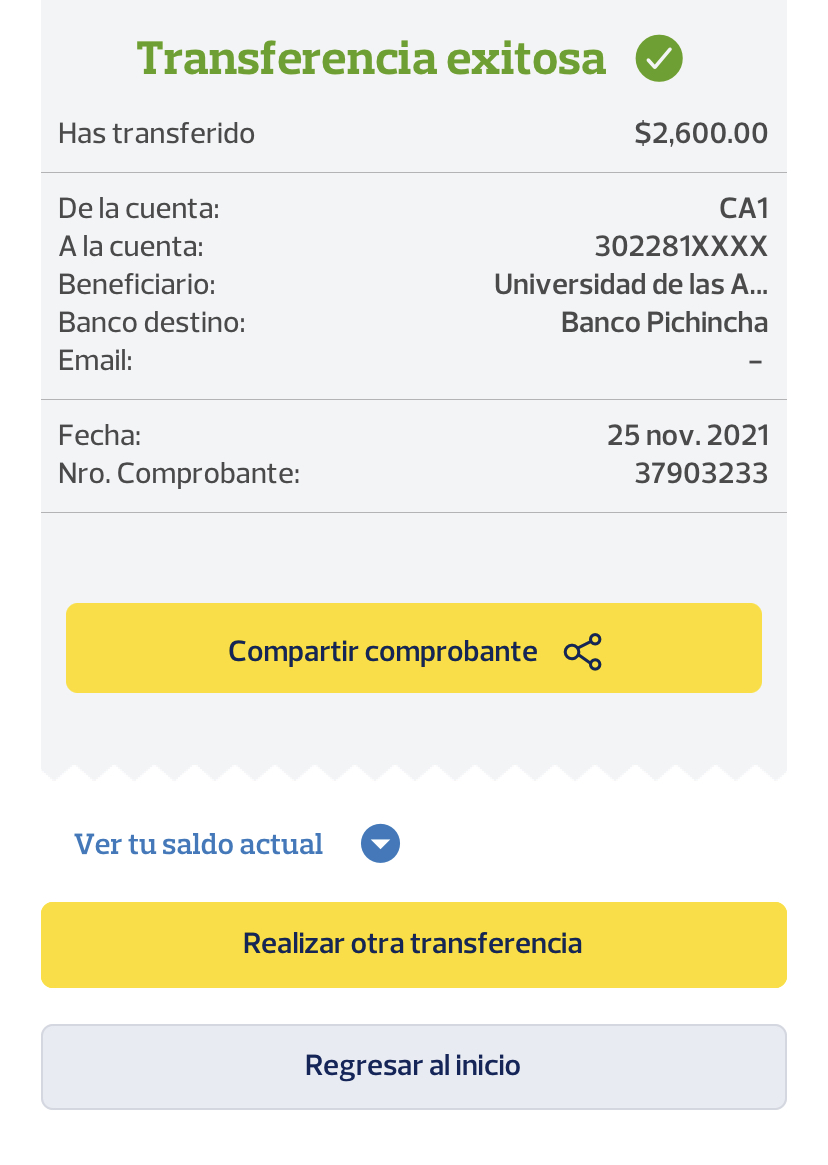The width and height of the screenshot is (828, 1165).
Task: Select the receipt number 37903233
Action: (x=701, y=473)
